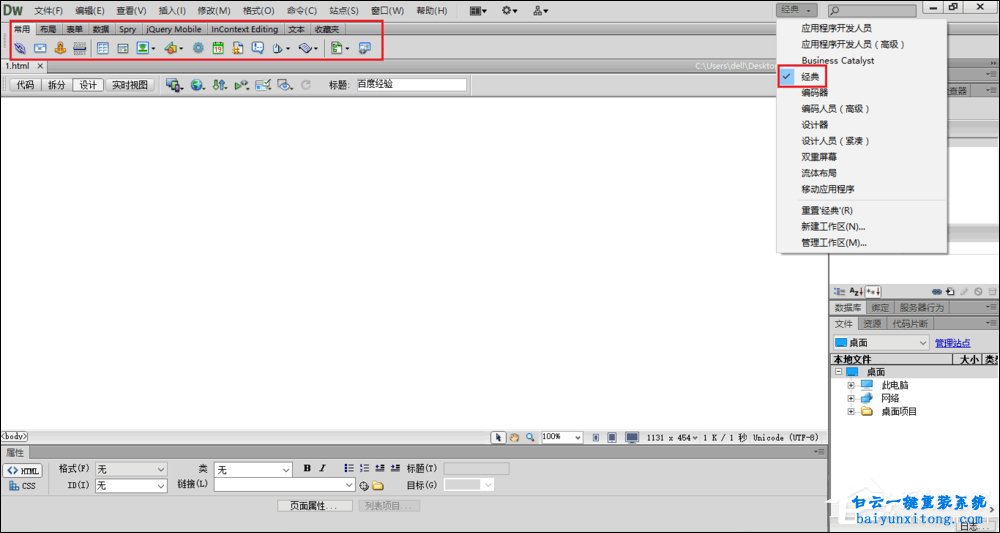The width and height of the screenshot is (1000, 533).
Task: Open the Link combo box dropdown
Action: (349, 485)
